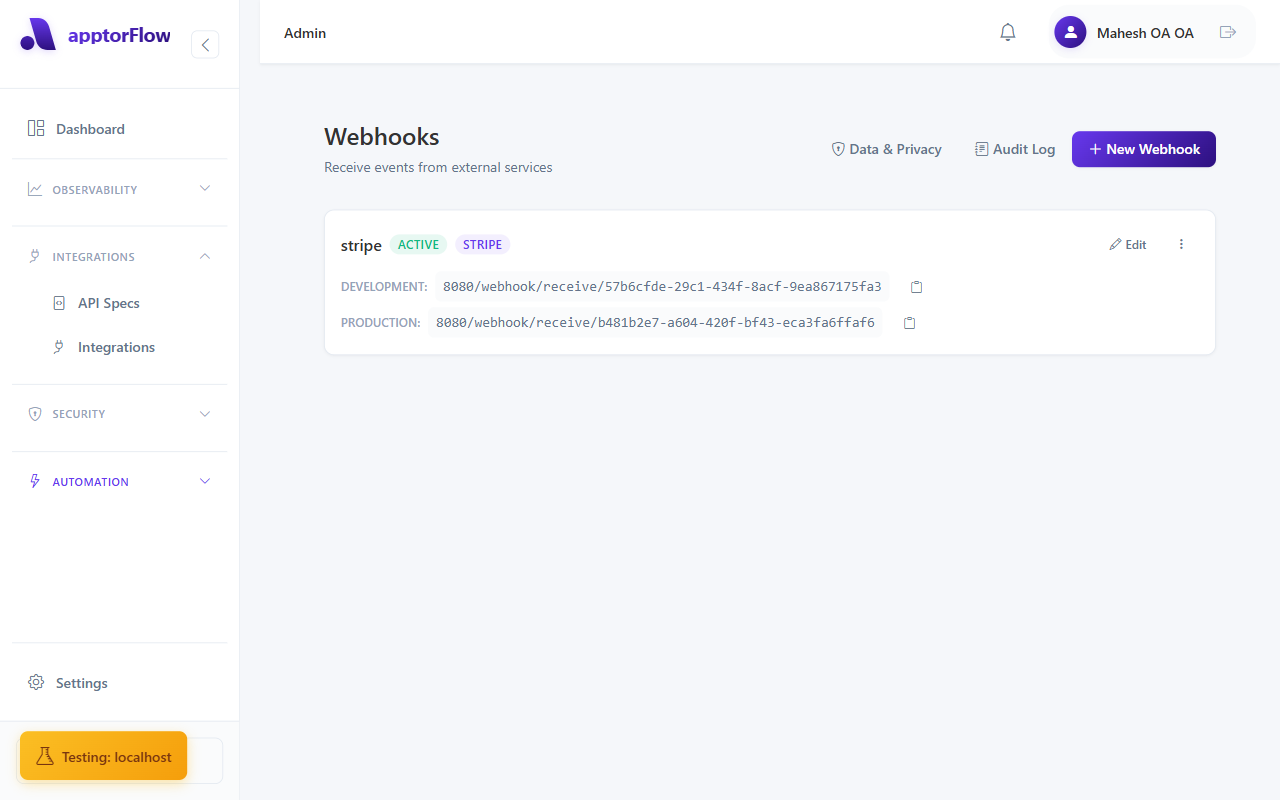Expand the OBSERVABILITY section

118,189
